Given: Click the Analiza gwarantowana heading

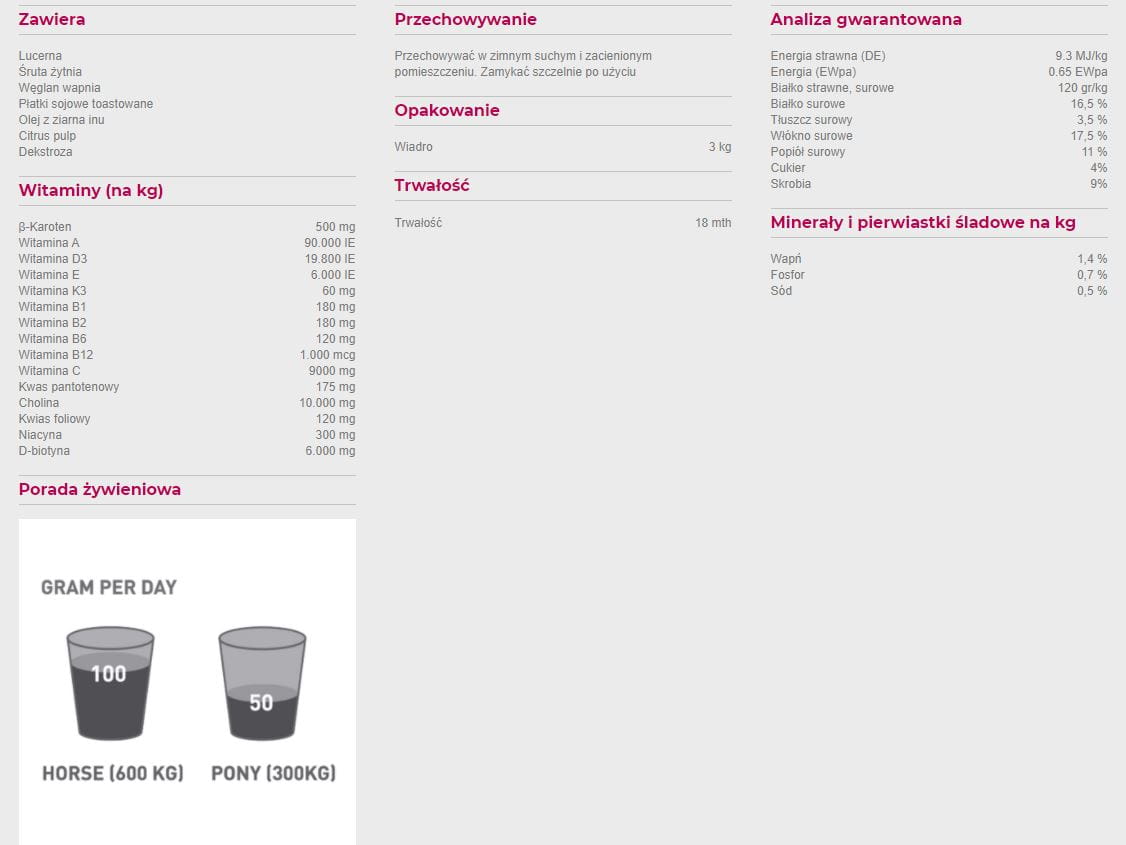Looking at the screenshot, I should pyautogui.click(x=866, y=20).
